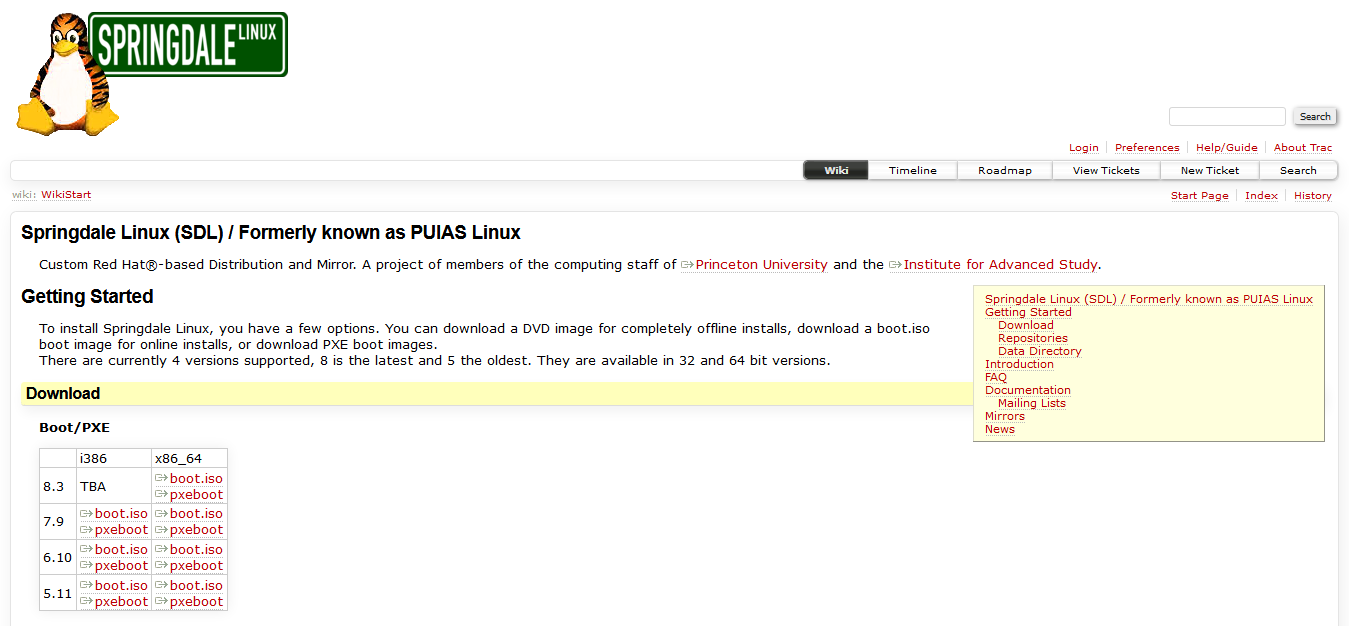Click the Springdale Linux license plate logo
Screen dimensions: 1349x626
click(x=186, y=44)
